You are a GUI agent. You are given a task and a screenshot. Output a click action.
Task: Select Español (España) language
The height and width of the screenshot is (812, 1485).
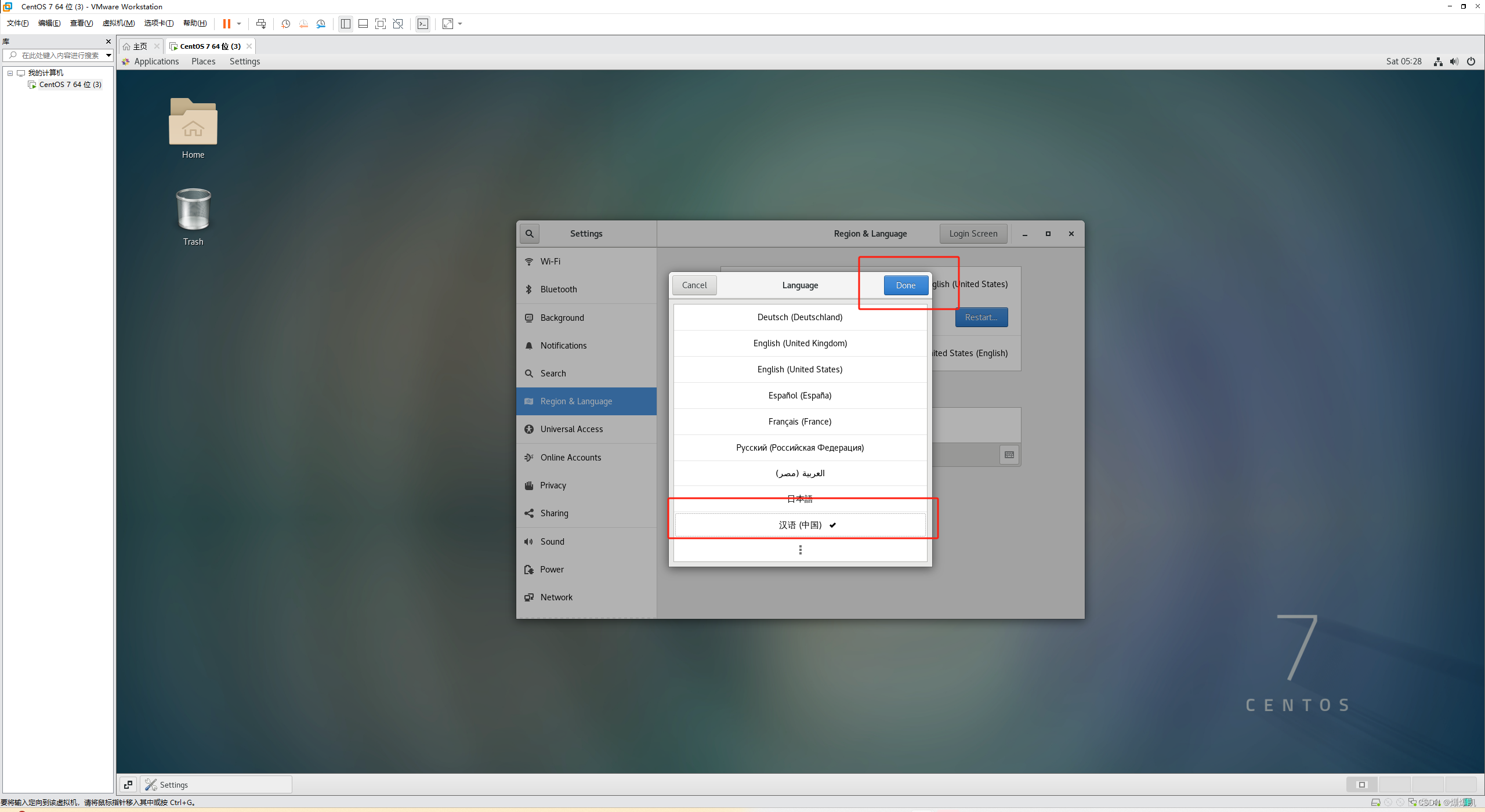(800, 396)
